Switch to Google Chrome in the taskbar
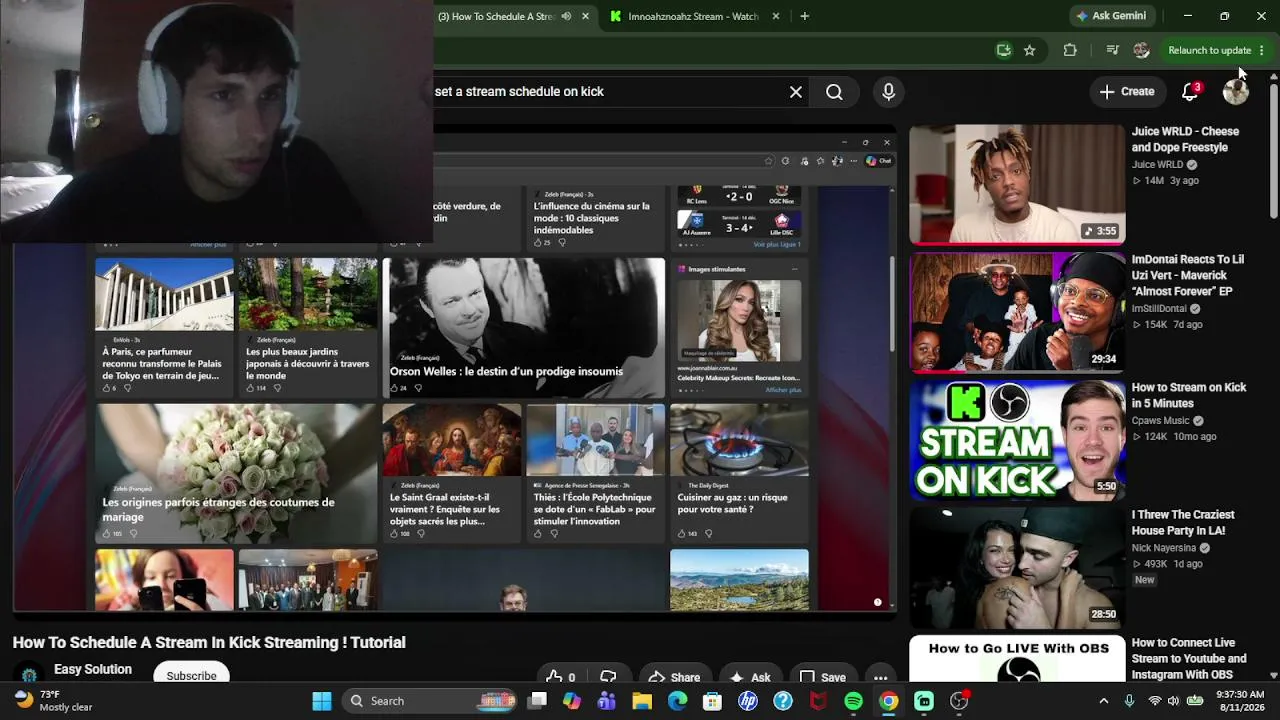Viewport: 1280px width, 720px height. (888, 701)
